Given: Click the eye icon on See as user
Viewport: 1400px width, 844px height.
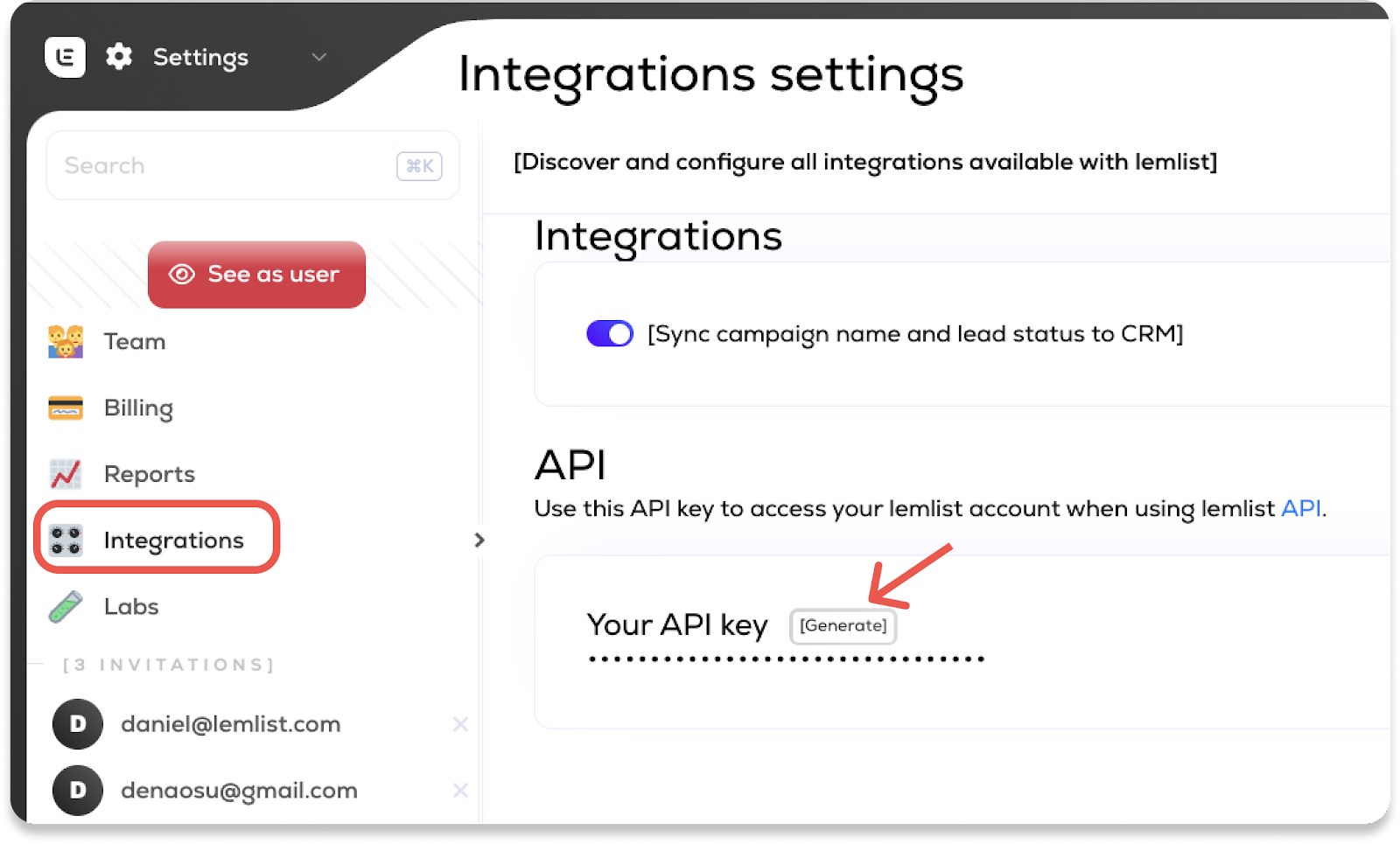Looking at the screenshot, I should tap(181, 274).
